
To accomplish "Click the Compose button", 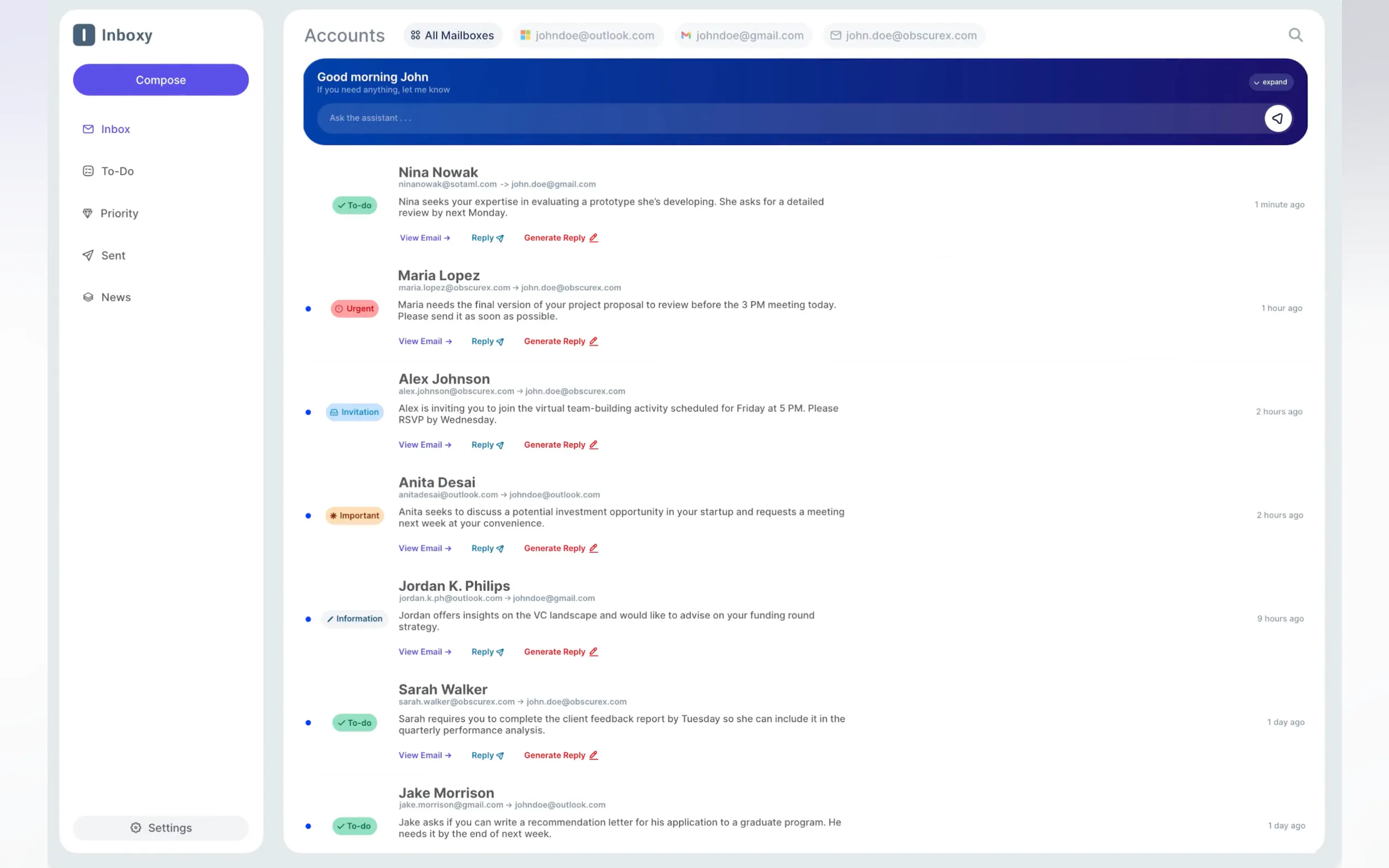I will point(161,80).
